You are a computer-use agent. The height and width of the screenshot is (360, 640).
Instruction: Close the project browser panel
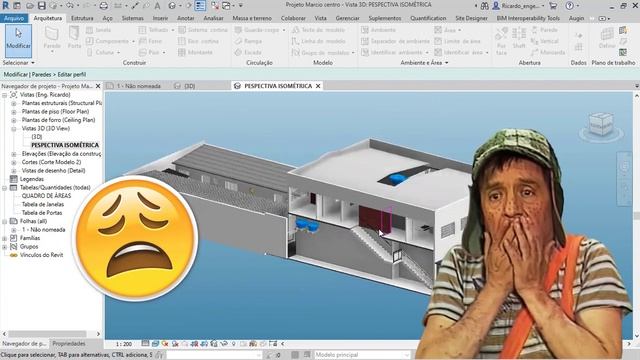[x=98, y=86]
